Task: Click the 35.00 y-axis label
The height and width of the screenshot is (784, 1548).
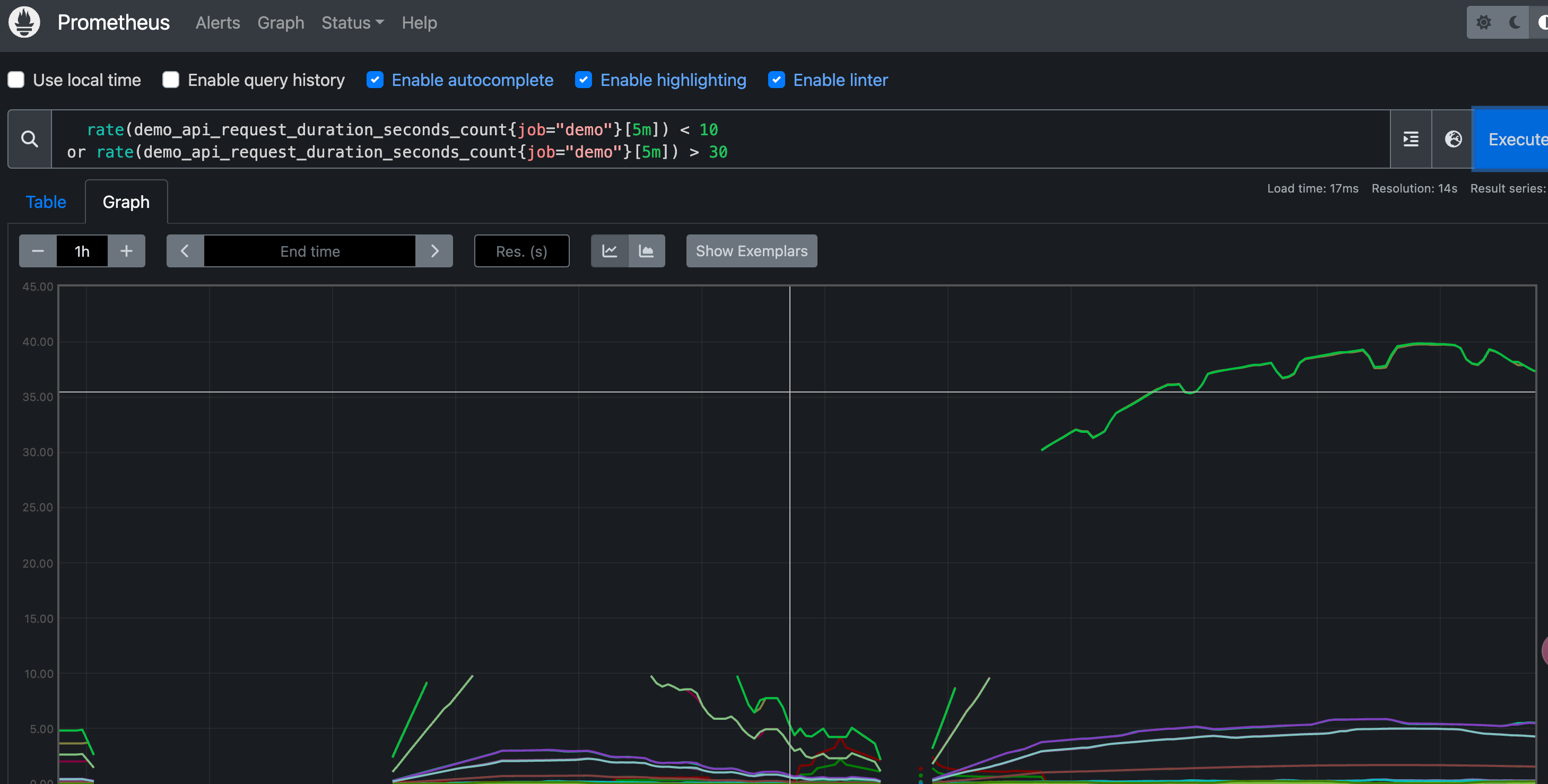Action: tap(38, 397)
